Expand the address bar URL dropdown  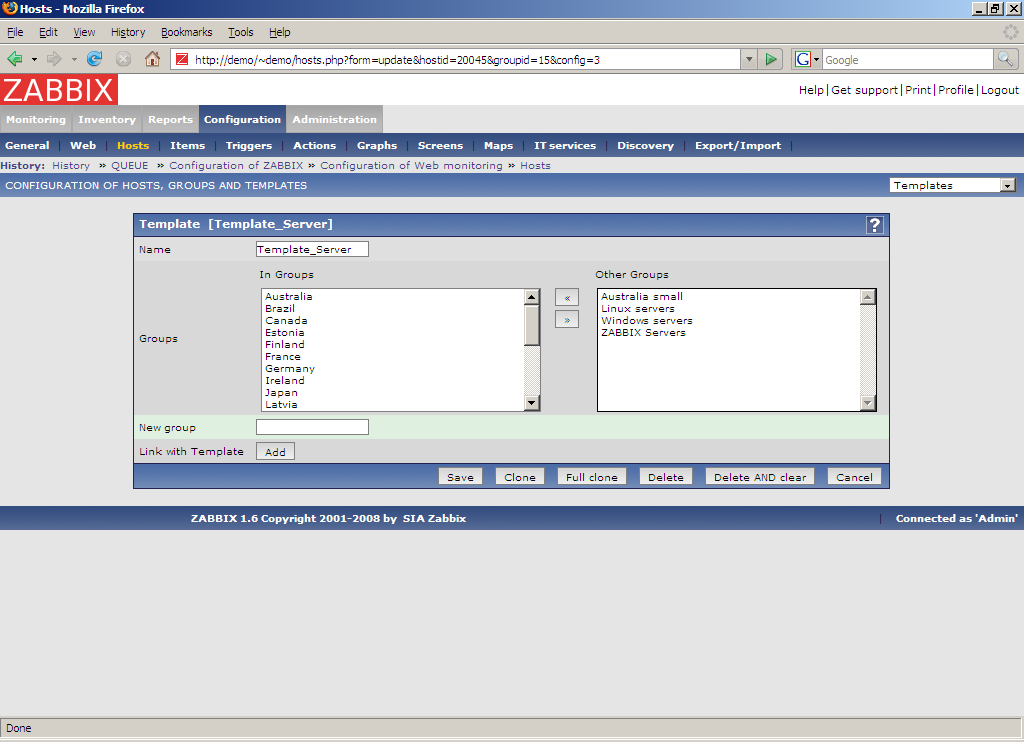(749, 59)
